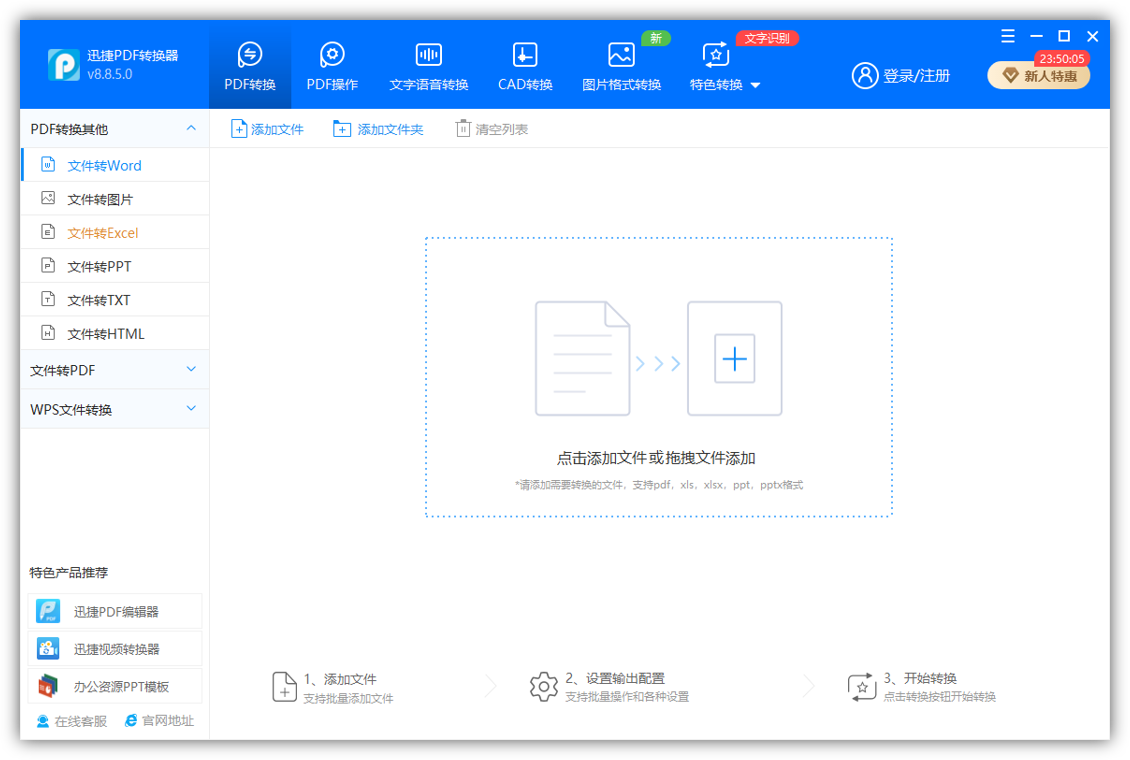1130x760 pixels.
Task: Click the 文字识别 red badge
Action: pyautogui.click(x=767, y=38)
